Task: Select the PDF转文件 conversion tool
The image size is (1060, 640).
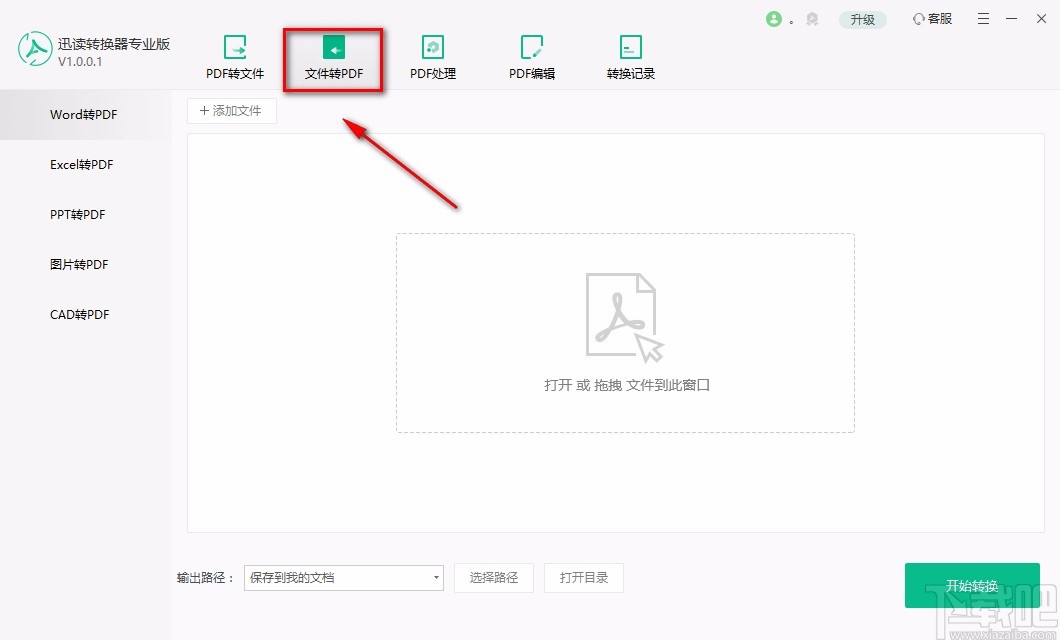Action: (x=235, y=56)
